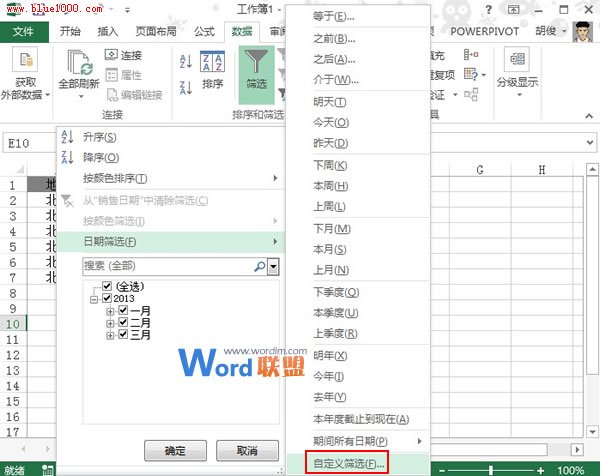Click the Name Box showing E10
600x476 pixels.
point(29,143)
